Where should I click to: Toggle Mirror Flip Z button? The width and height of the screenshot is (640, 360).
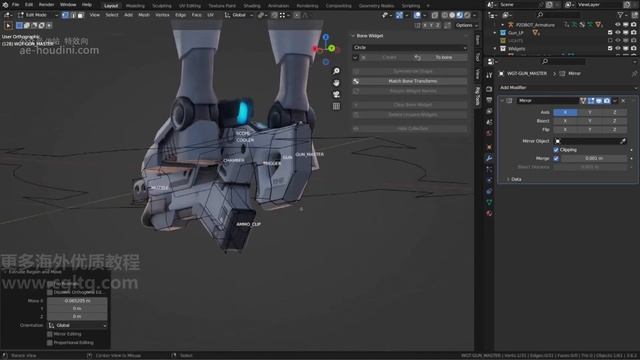pyautogui.click(x=615, y=130)
